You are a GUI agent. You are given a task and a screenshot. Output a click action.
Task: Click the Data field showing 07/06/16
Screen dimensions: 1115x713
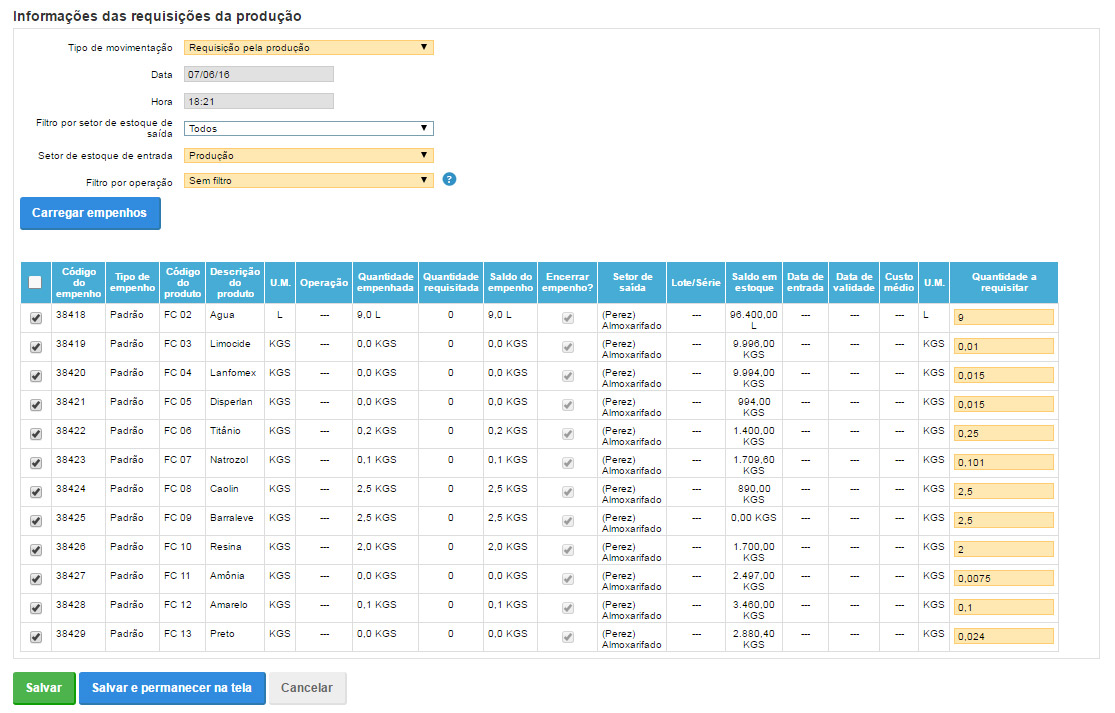tap(258, 74)
